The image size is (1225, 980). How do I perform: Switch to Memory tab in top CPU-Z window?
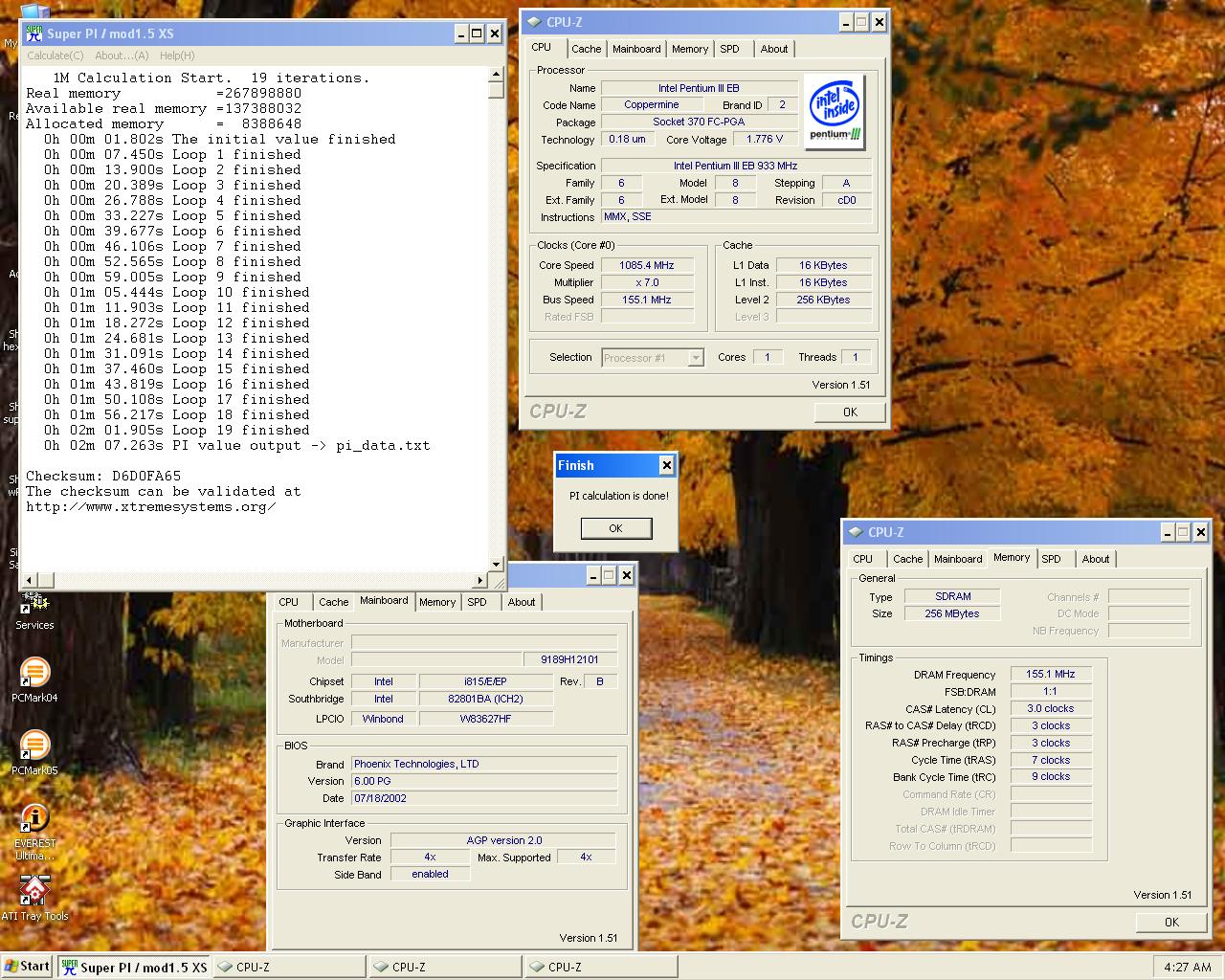click(690, 49)
